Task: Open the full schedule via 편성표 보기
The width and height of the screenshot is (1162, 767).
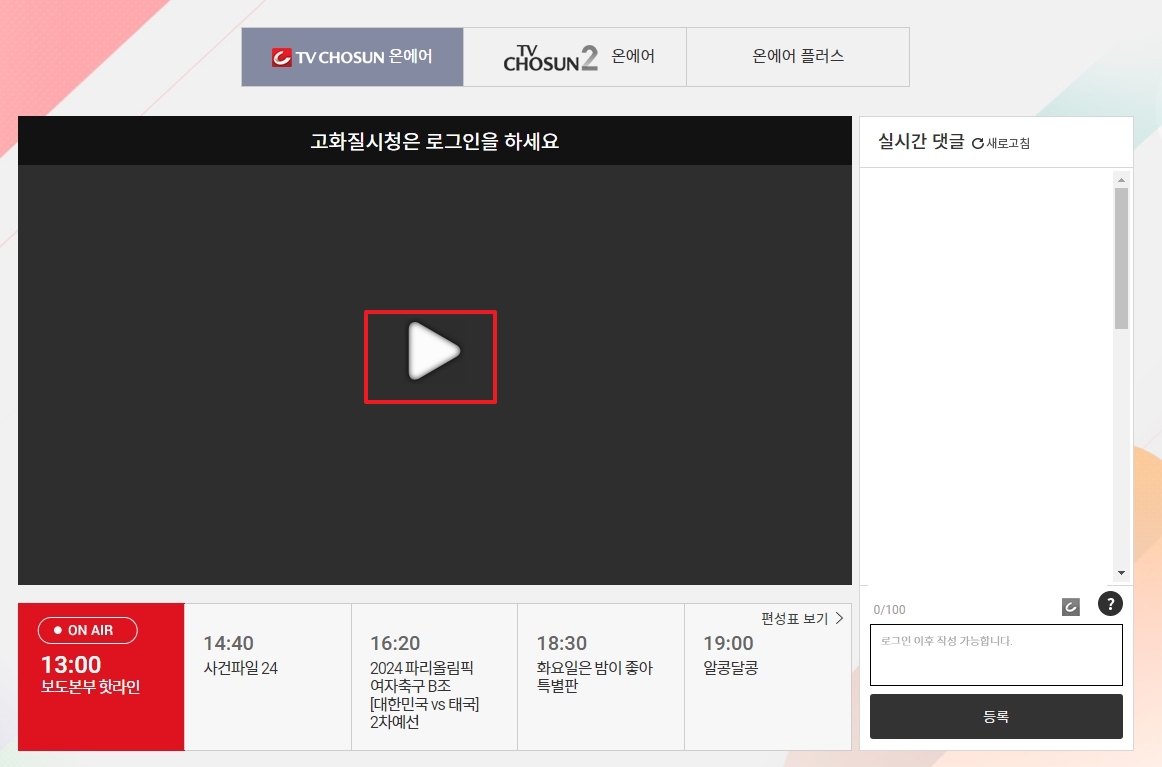Action: (795, 618)
